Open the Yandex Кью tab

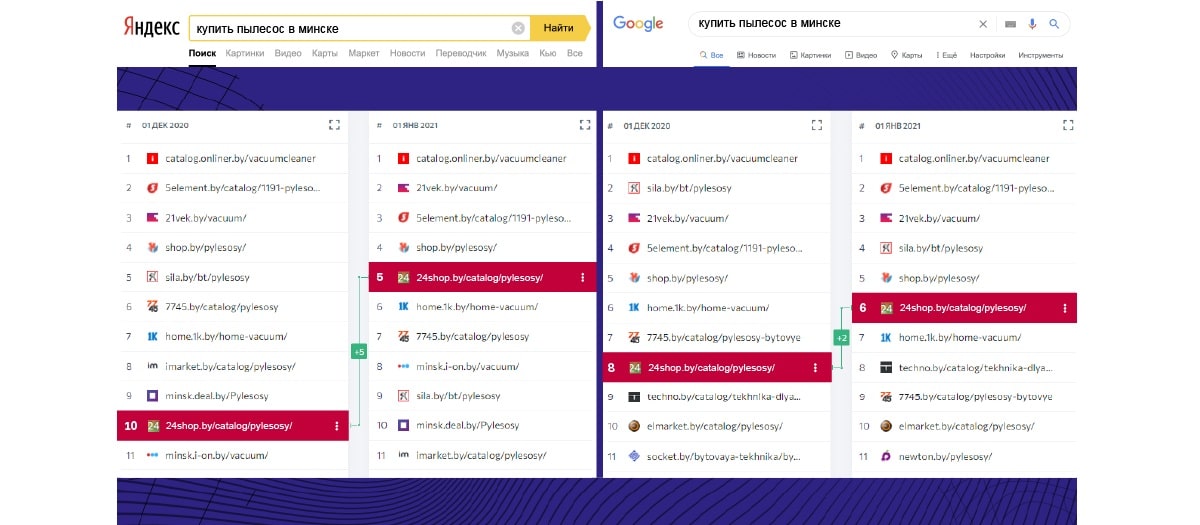547,53
